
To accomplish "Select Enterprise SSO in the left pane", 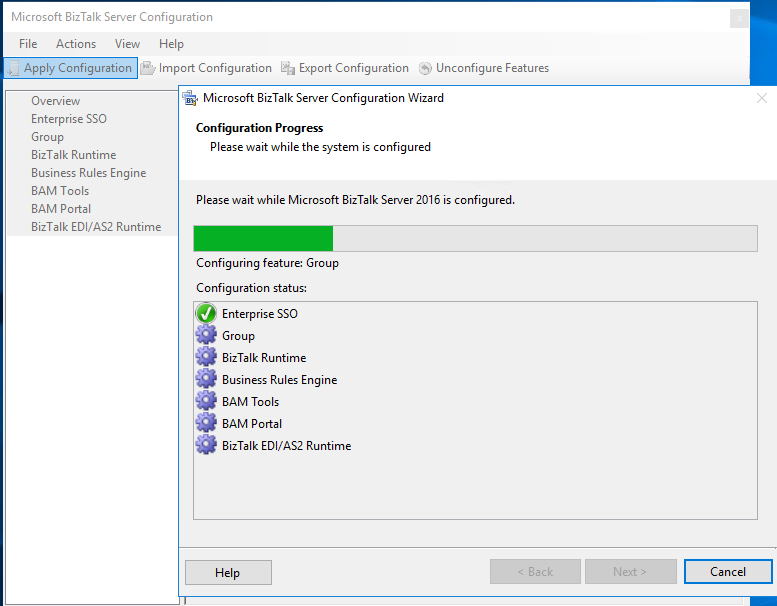I will [69, 119].
